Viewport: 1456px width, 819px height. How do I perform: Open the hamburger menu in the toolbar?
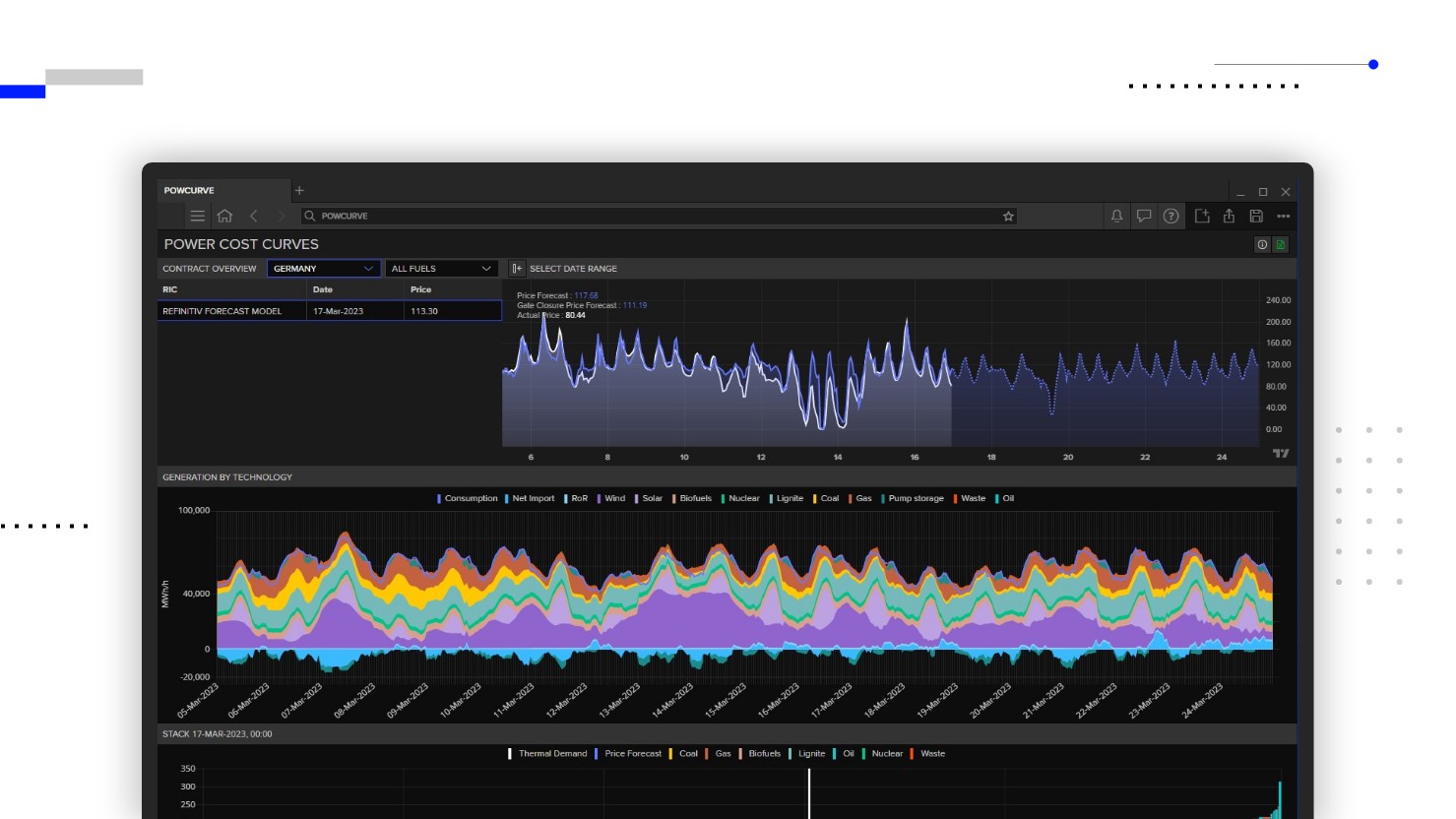198,216
